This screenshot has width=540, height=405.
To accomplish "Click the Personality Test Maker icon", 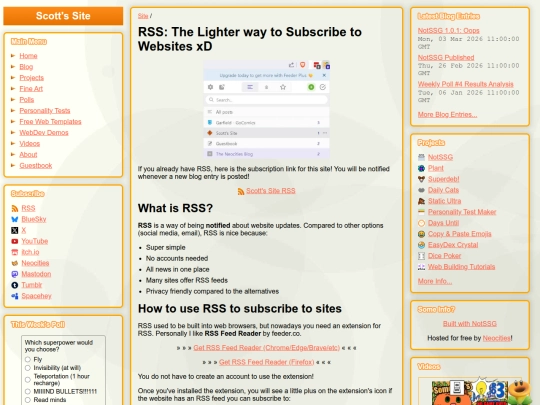I will point(421,212).
